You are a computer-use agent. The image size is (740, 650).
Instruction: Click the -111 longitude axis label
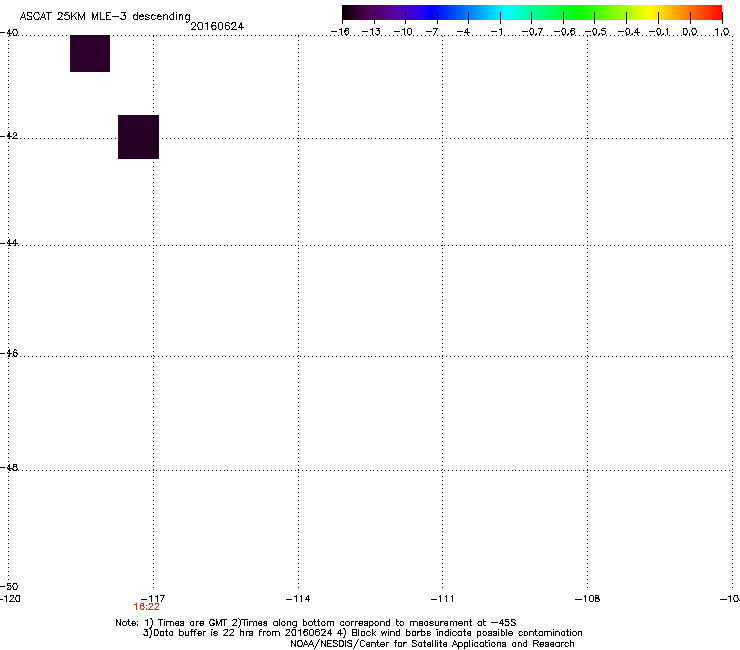click(442, 599)
